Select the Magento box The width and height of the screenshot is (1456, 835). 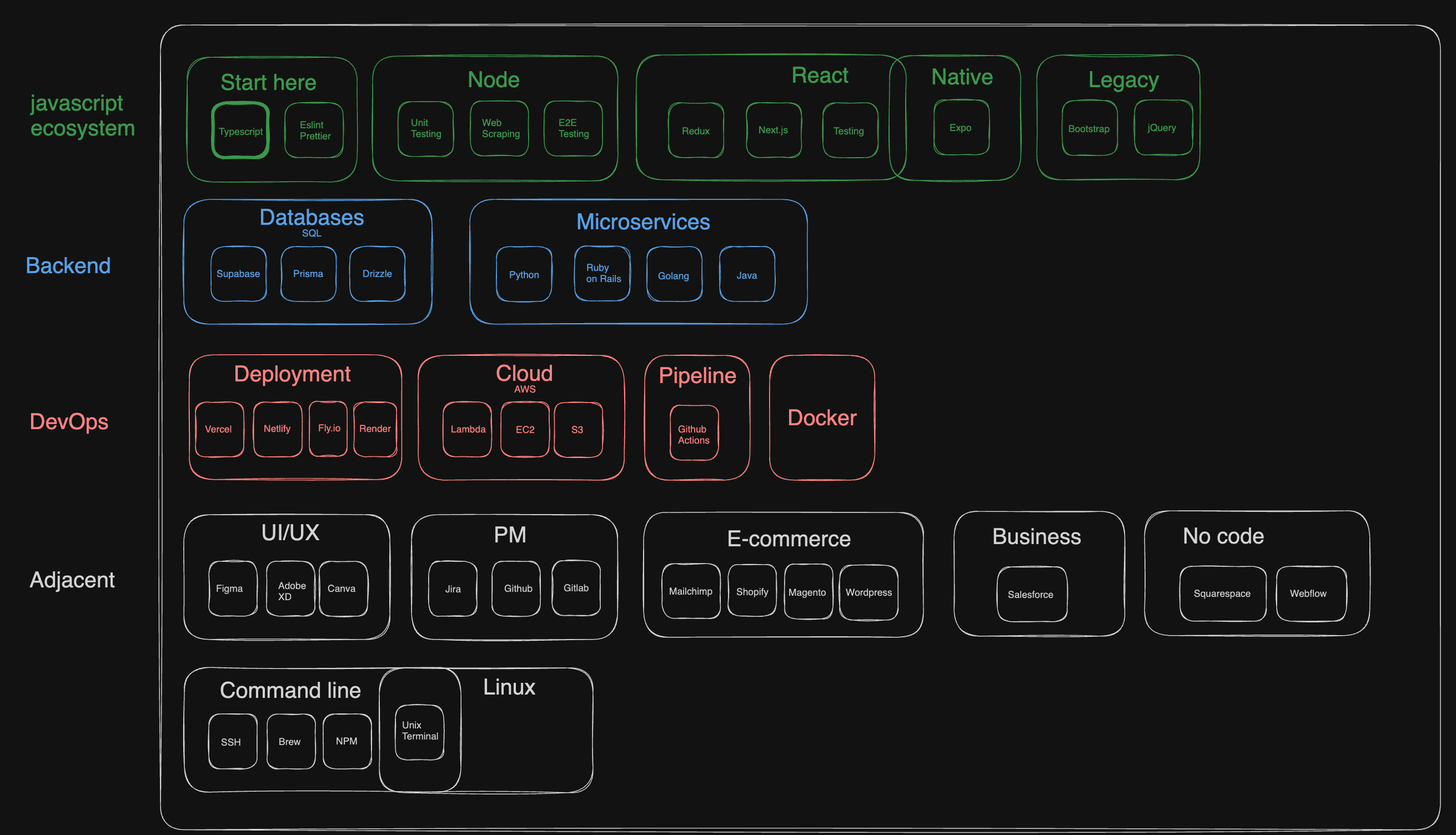click(x=809, y=592)
